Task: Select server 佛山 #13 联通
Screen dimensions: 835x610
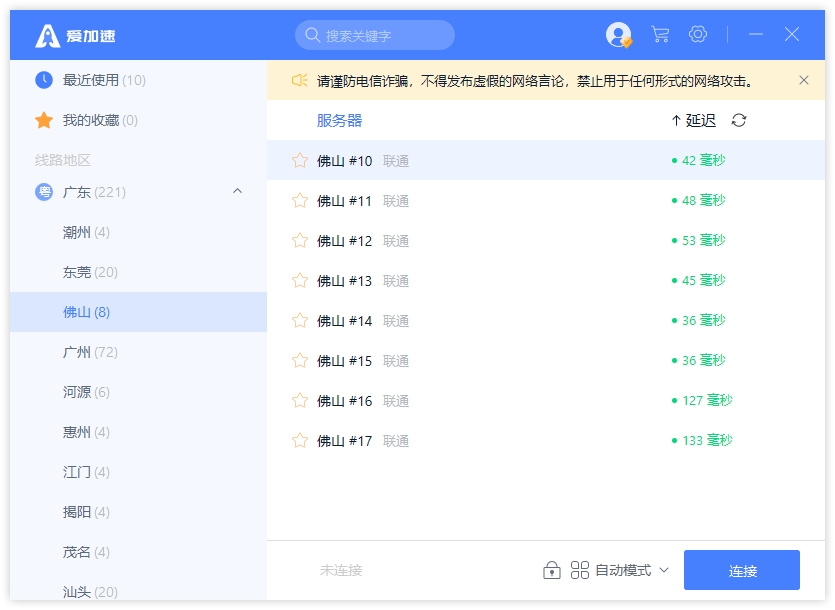Action: pyautogui.click(x=546, y=280)
